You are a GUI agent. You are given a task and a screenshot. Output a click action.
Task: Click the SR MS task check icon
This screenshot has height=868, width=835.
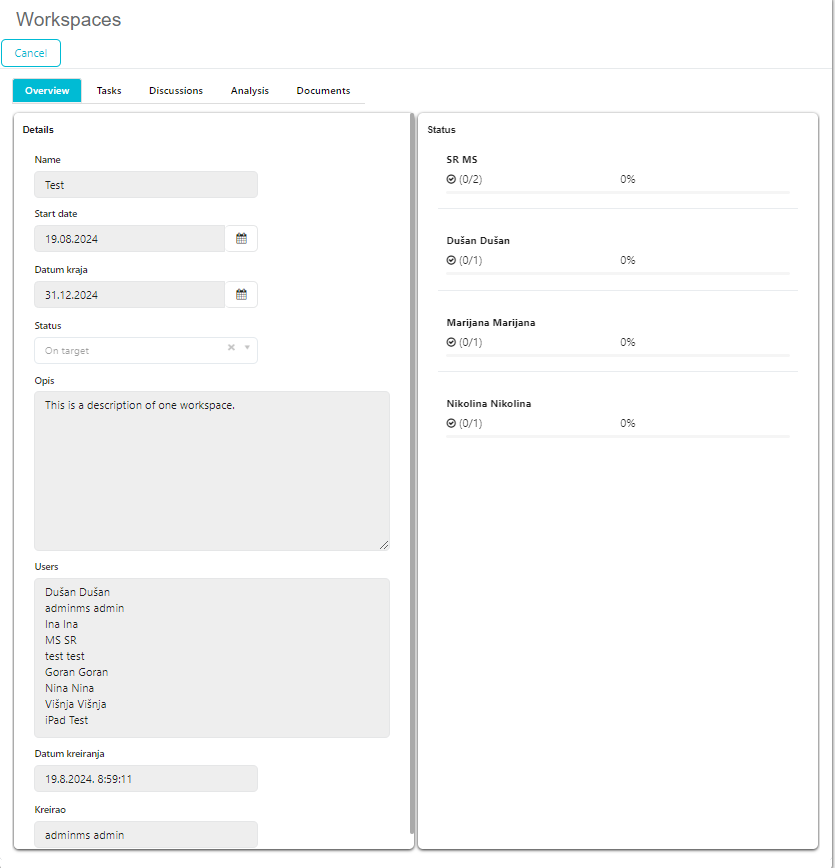(451, 180)
